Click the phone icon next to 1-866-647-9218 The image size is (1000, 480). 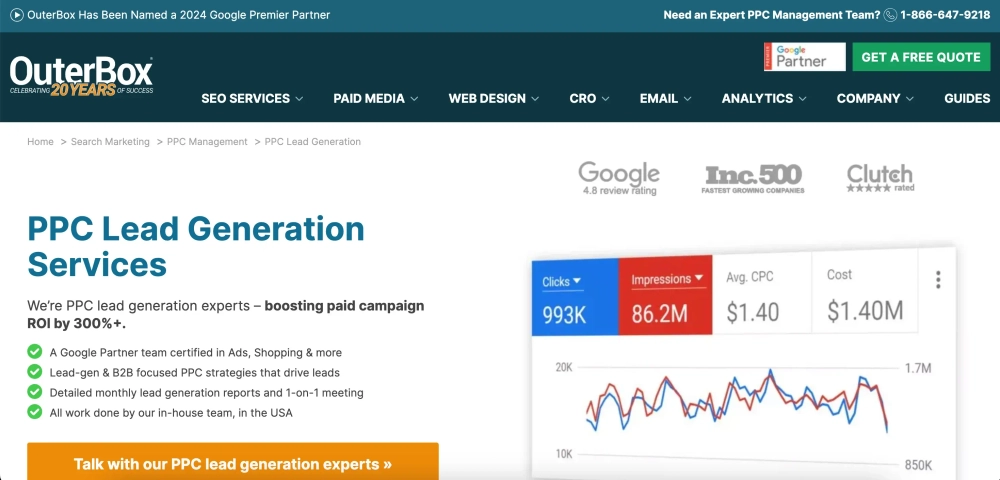[x=890, y=15]
